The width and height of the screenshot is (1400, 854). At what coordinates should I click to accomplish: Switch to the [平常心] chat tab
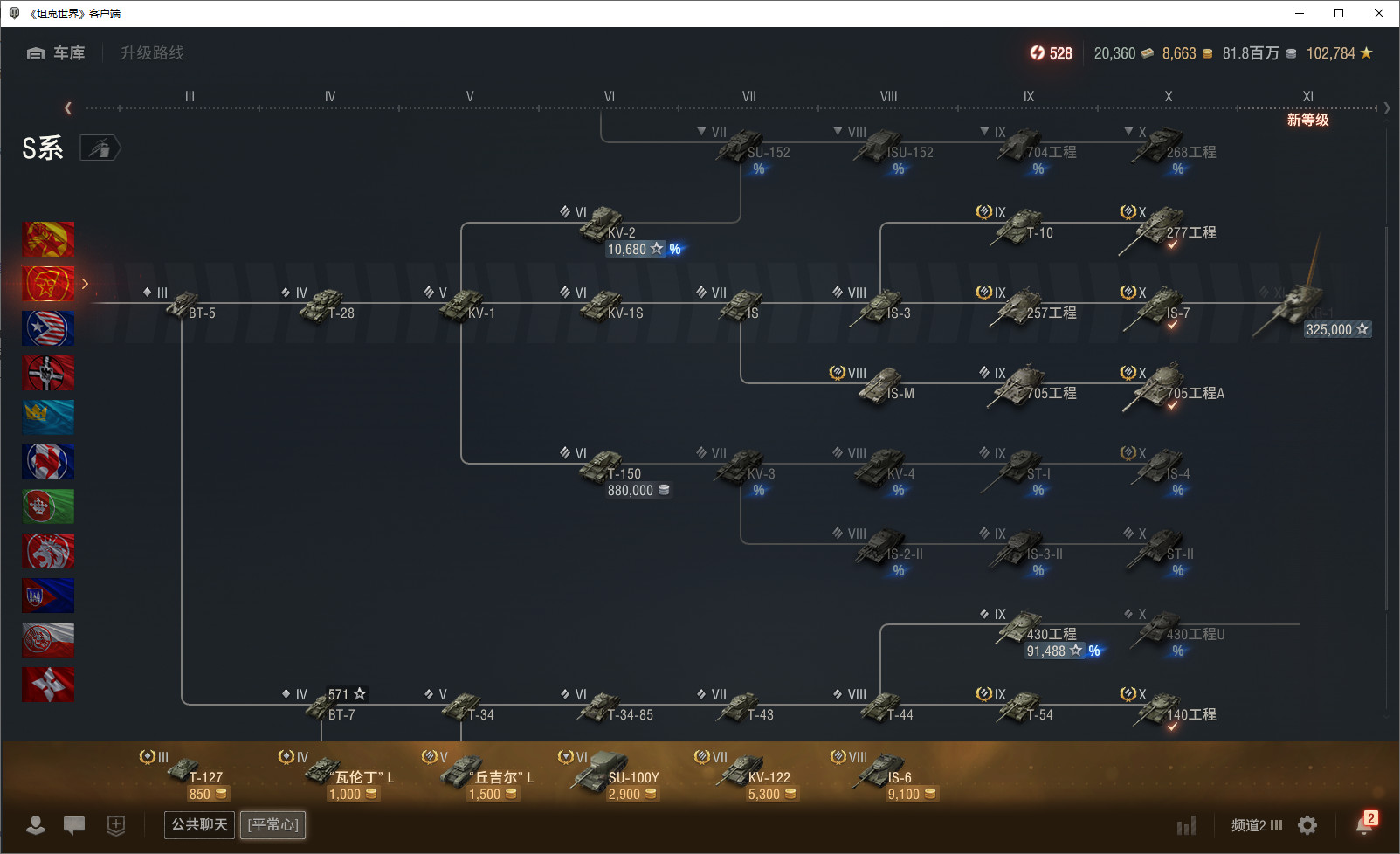click(x=273, y=825)
